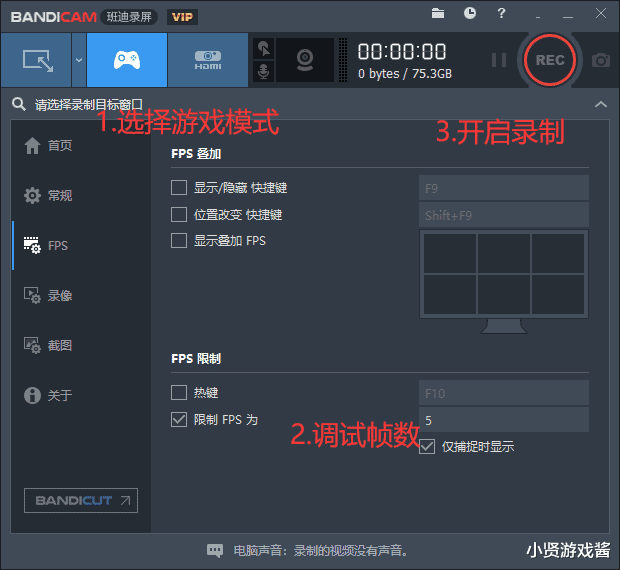
Task: Enable the 显示叠加 FPS checkbox
Action: pyautogui.click(x=179, y=240)
